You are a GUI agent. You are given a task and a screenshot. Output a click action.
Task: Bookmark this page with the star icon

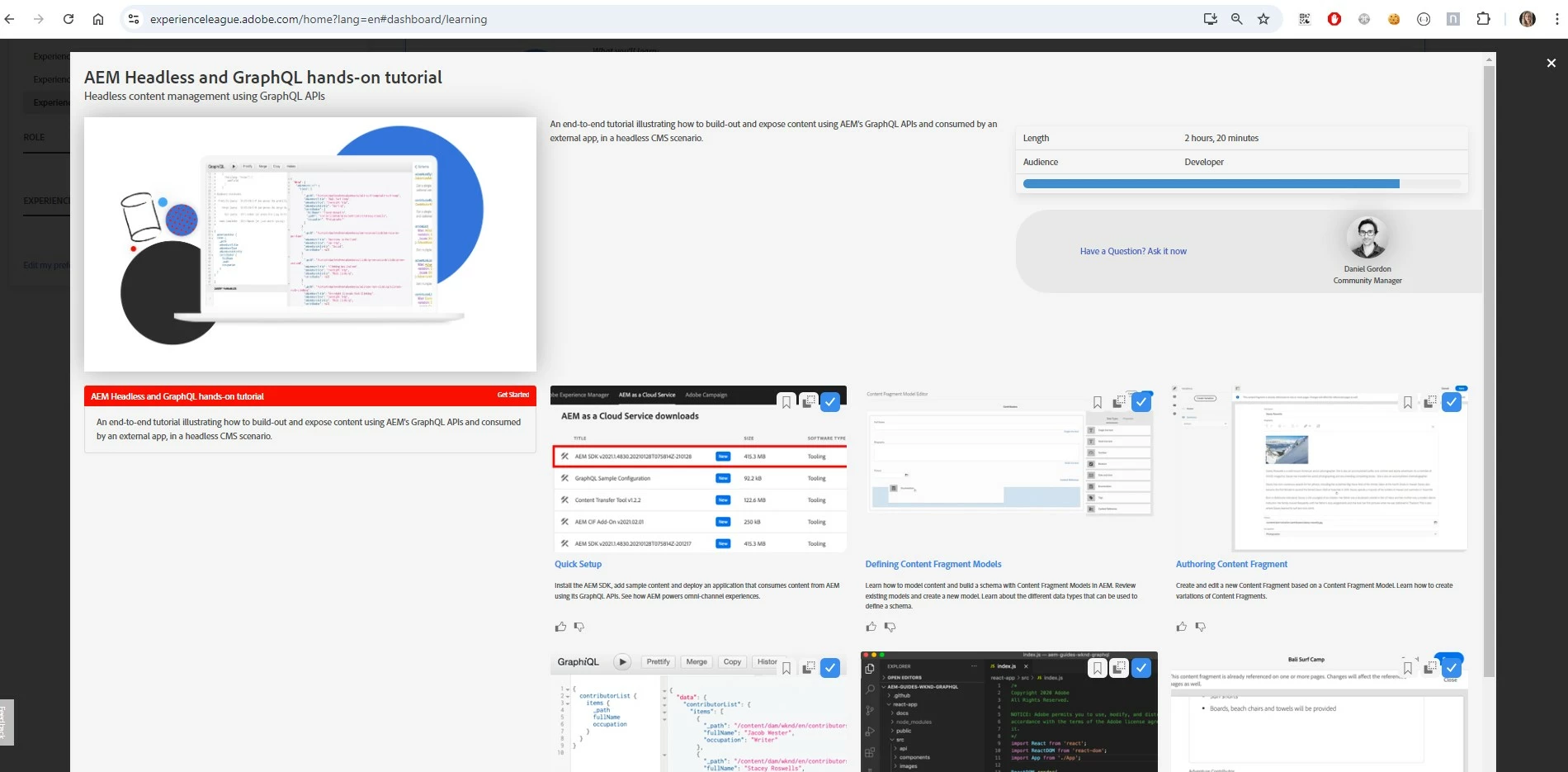pos(1263,19)
